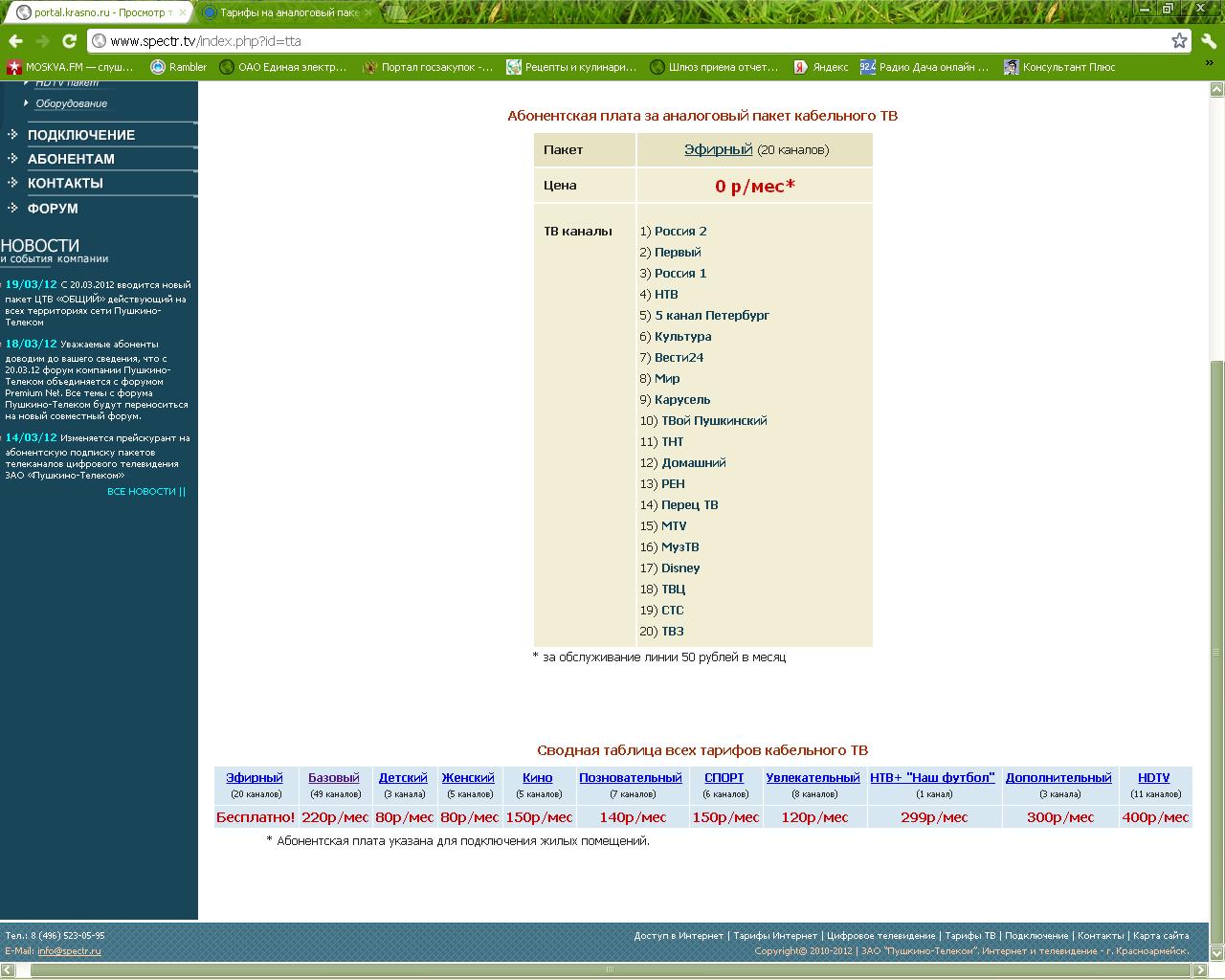This screenshot has height=980, width=1225.
Task: Open Тарифы Интернет footer link
Action: 775,936
